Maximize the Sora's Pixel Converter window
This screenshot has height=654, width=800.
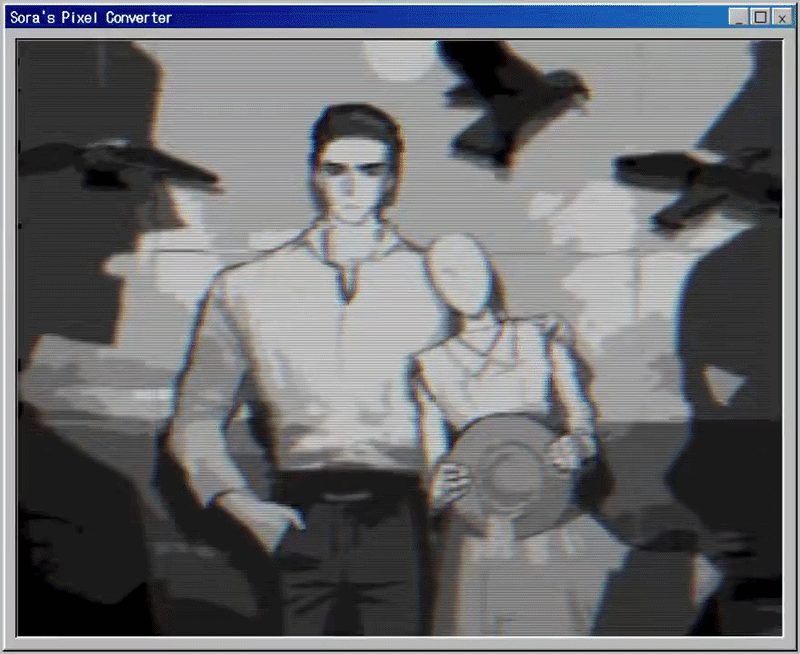pyautogui.click(x=760, y=17)
